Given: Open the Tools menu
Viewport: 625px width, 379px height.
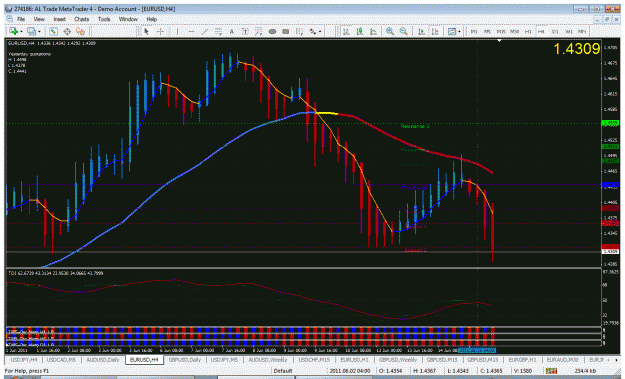Looking at the screenshot, I should 104,19.
